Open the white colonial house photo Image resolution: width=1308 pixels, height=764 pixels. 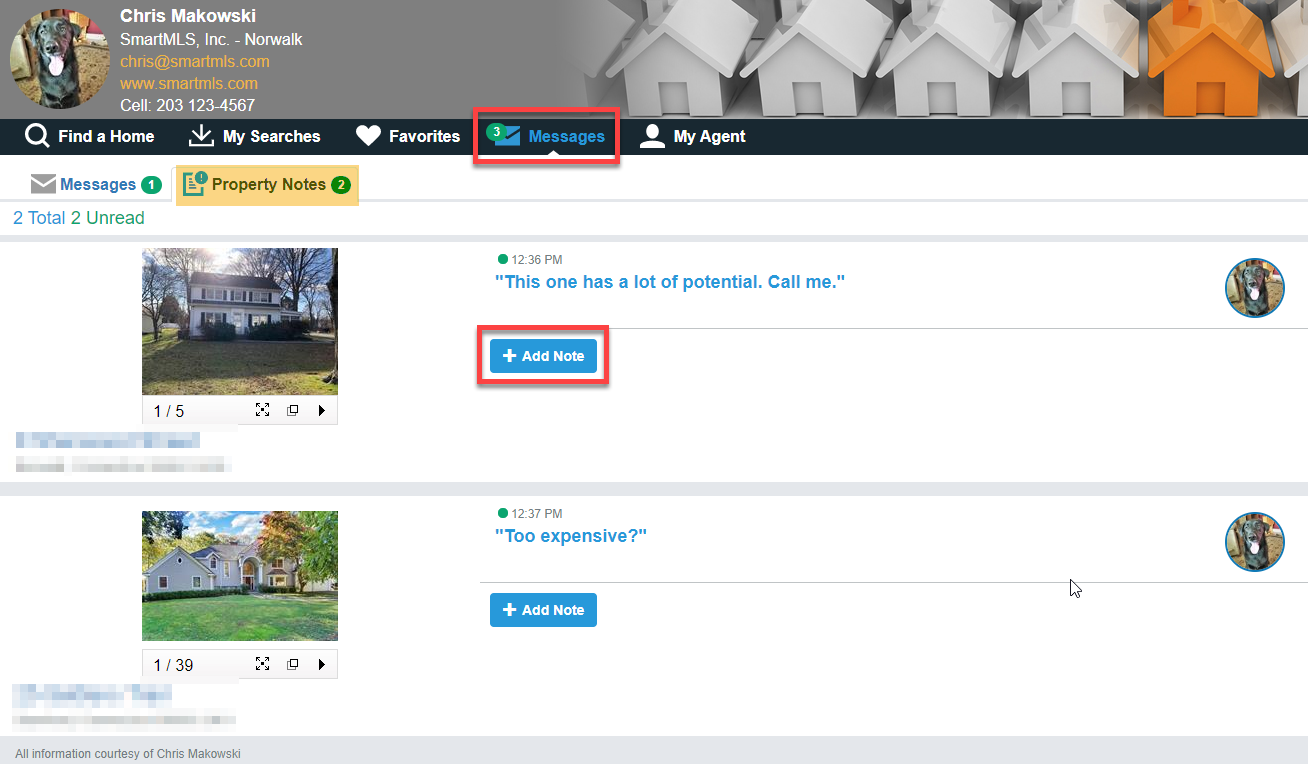coord(239,321)
